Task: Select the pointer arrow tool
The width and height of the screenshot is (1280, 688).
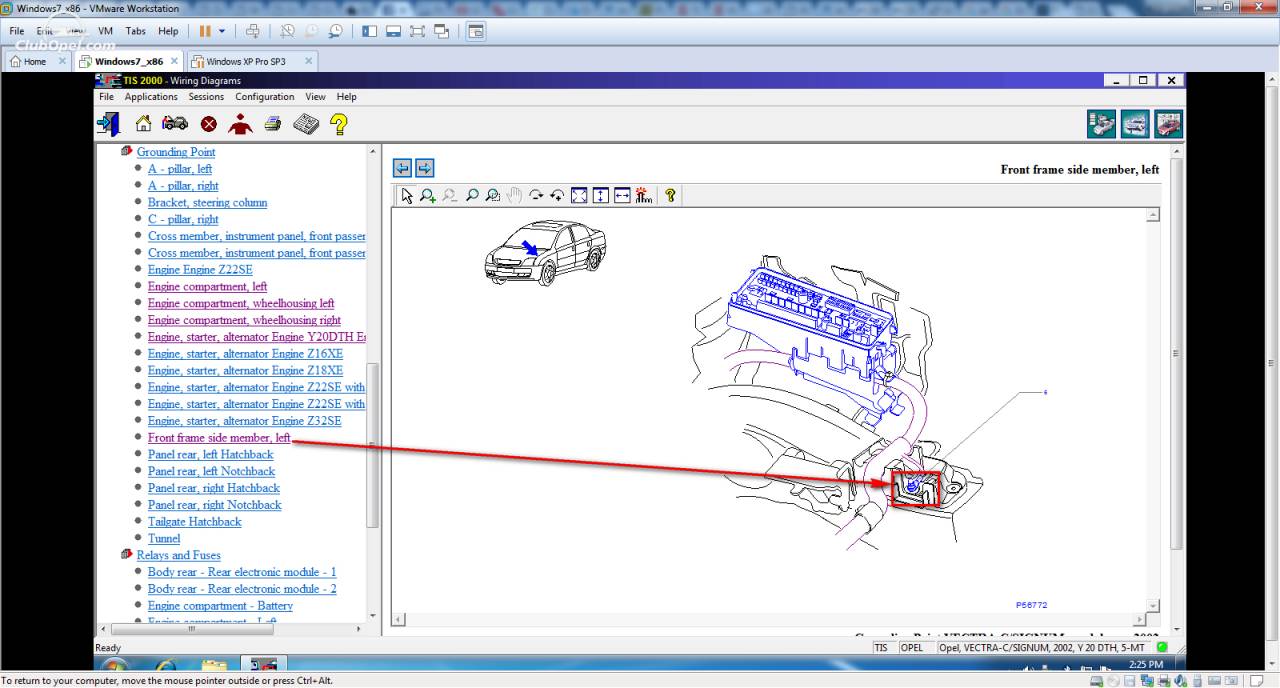Action: tap(406, 196)
